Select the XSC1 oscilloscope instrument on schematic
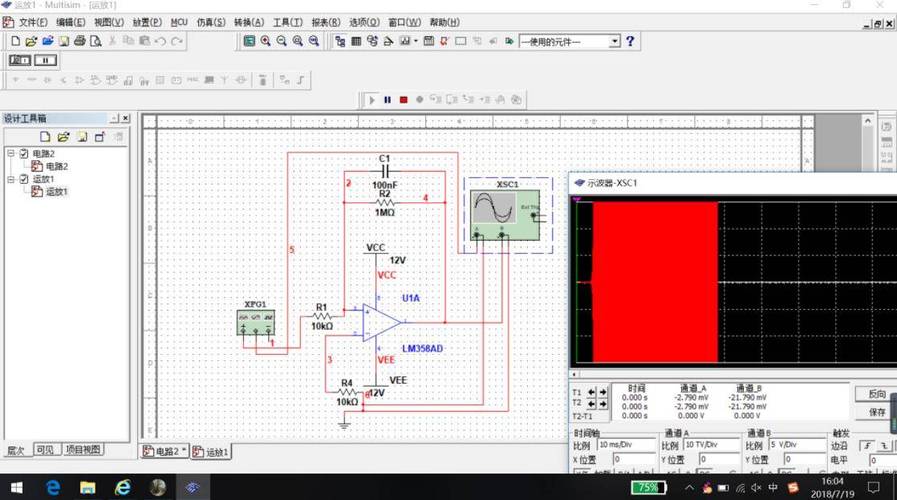Image resolution: width=897 pixels, height=500 pixels. pos(505,215)
